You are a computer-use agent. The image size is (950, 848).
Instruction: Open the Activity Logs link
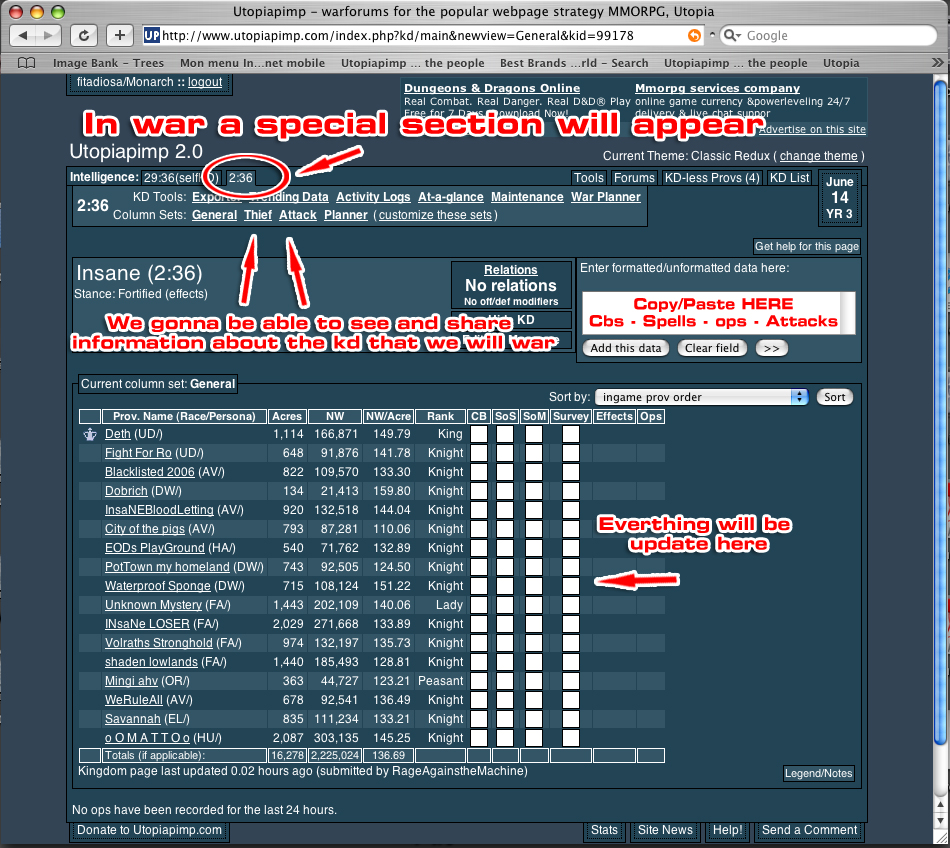pos(373,197)
